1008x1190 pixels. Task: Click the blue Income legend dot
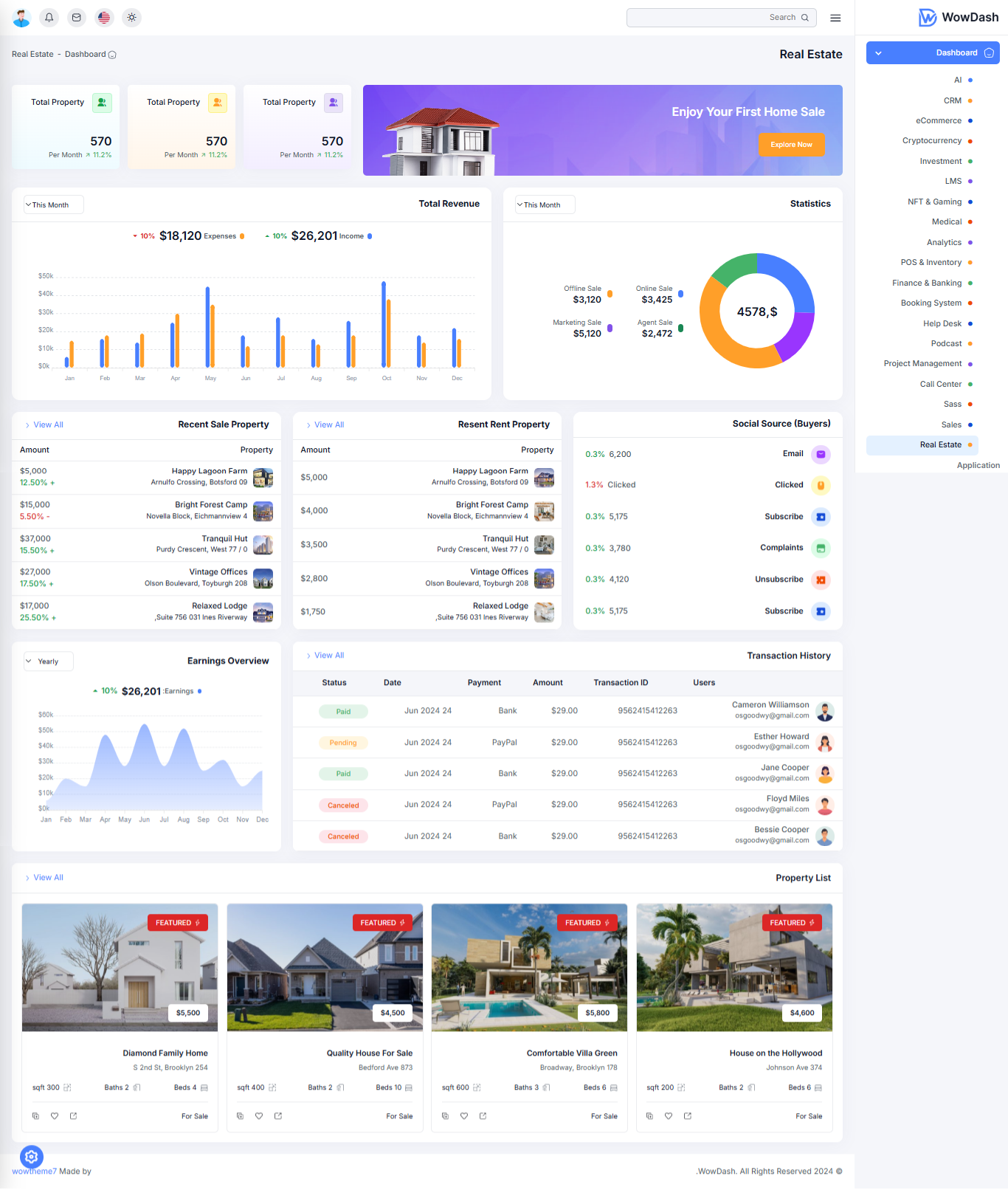click(x=370, y=236)
